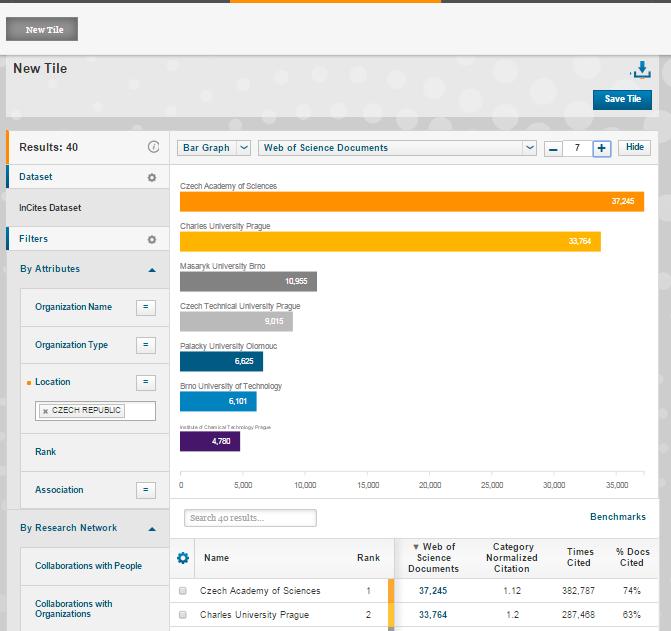Open the Association filter
The image size is (671, 631).
tap(59, 490)
